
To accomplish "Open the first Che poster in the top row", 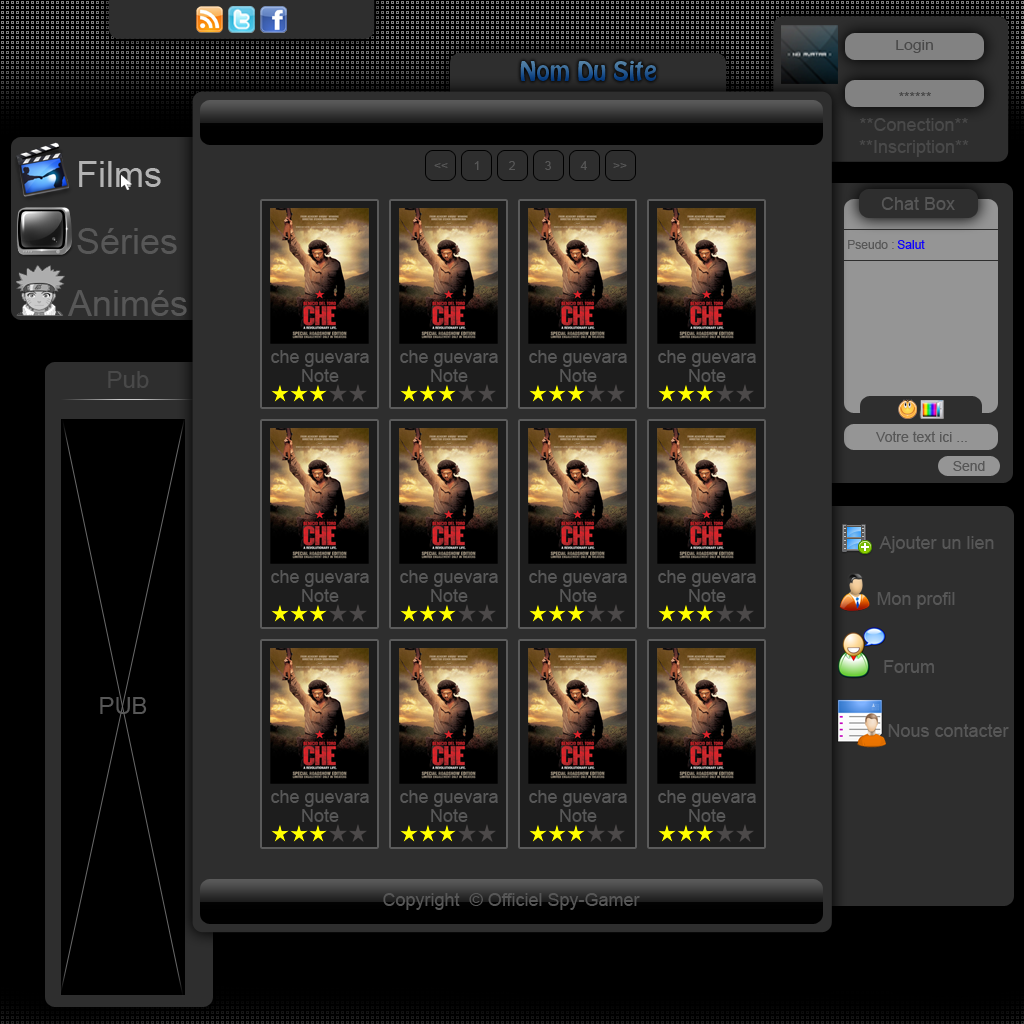I will point(319,276).
